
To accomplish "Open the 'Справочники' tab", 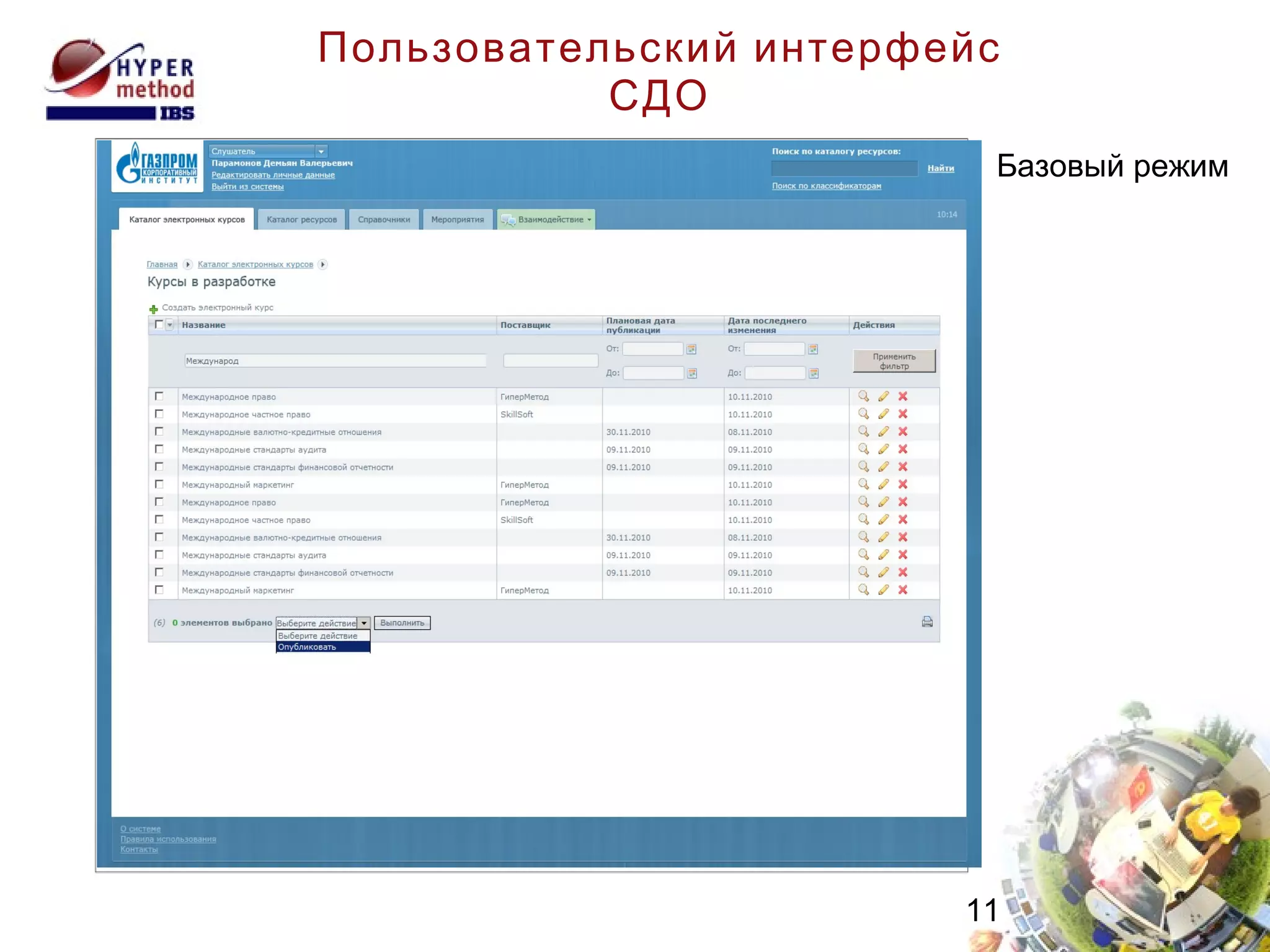I will [x=384, y=219].
